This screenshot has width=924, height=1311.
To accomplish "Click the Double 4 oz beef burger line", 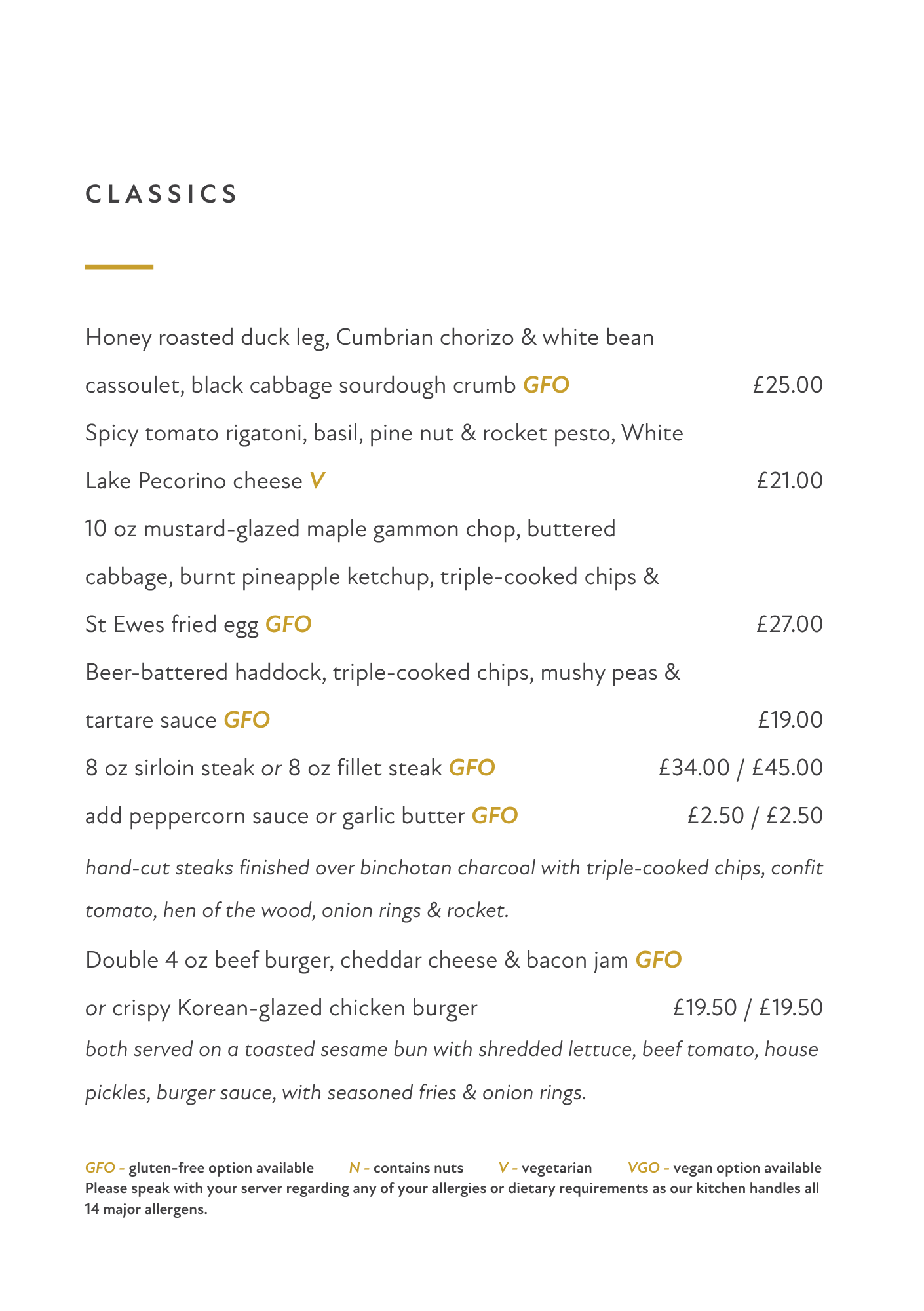I will (x=383, y=960).
